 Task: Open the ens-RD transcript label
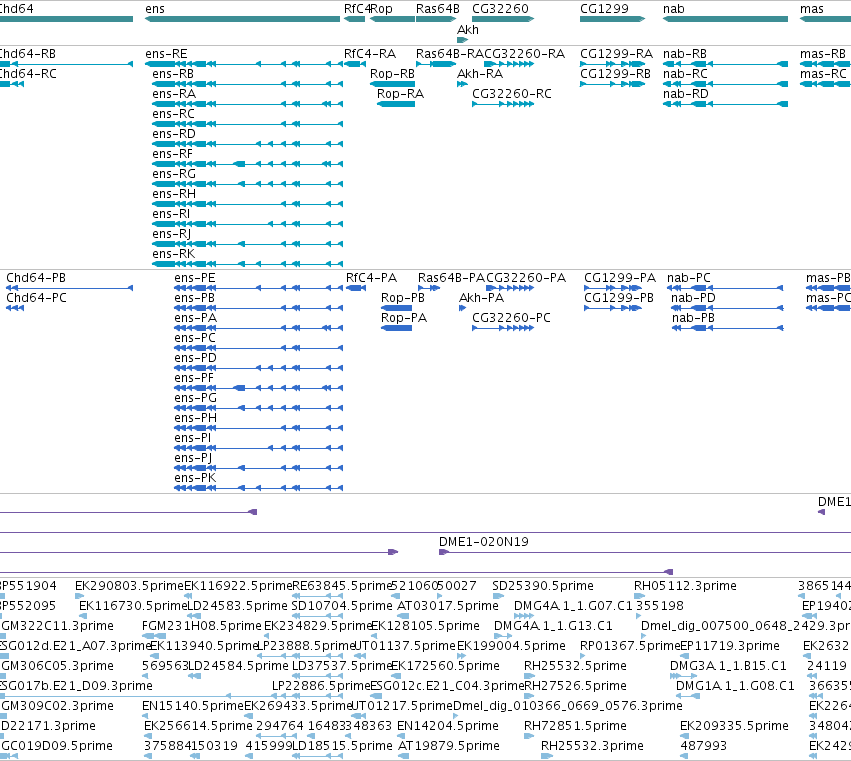pos(174,134)
